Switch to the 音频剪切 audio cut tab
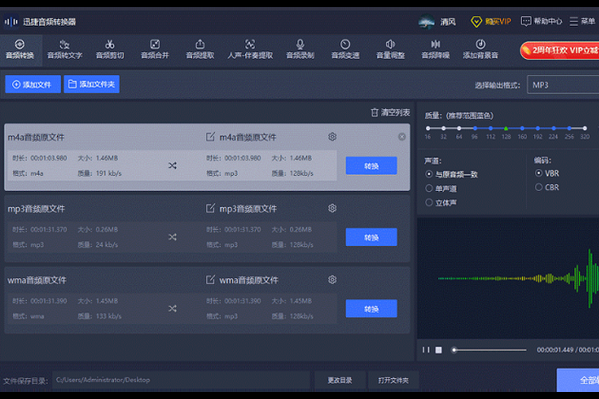Screen dimensions: 599x399 pyautogui.click(x=110, y=50)
